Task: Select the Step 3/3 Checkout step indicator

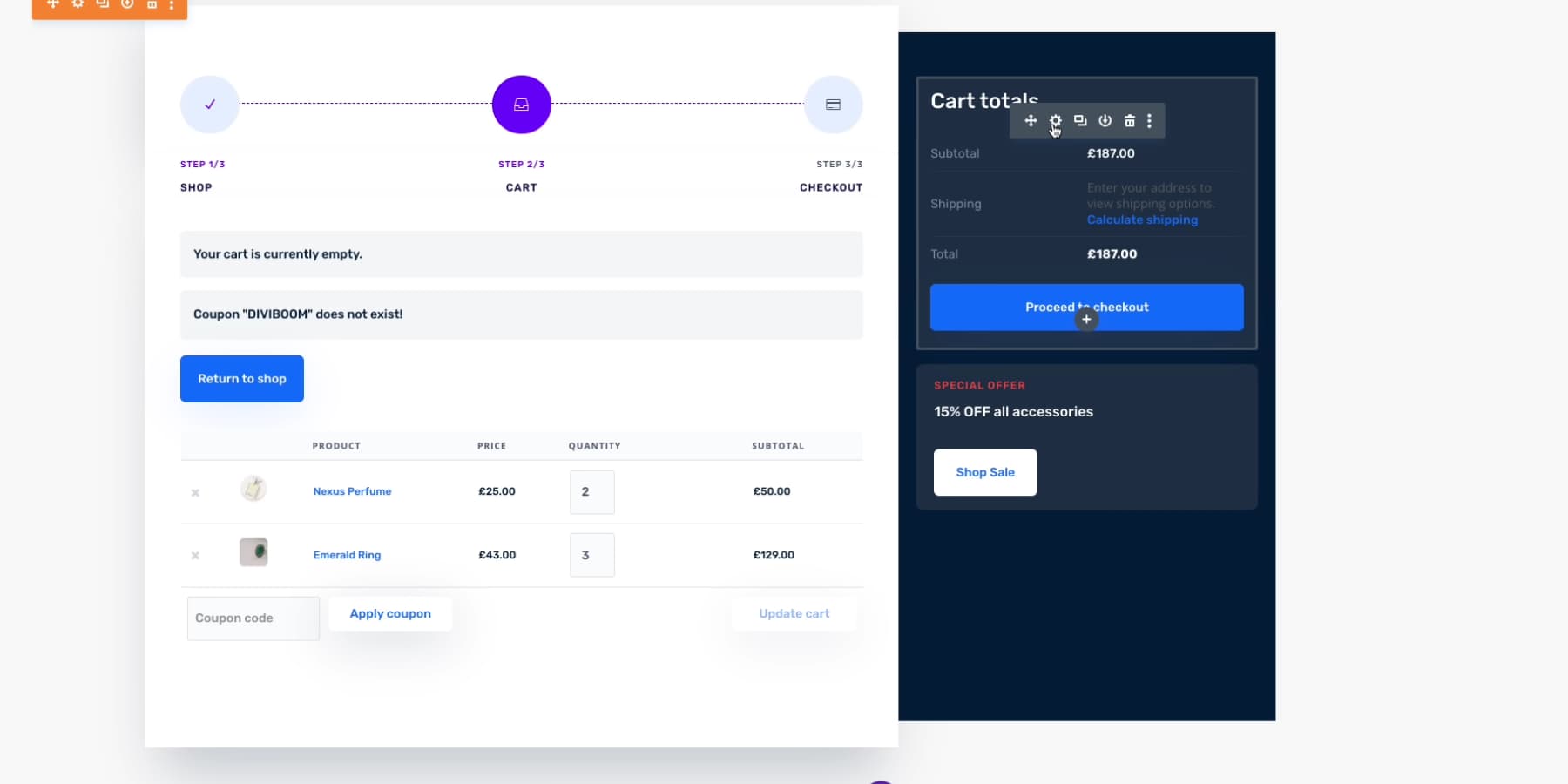Action: pyautogui.click(x=833, y=105)
